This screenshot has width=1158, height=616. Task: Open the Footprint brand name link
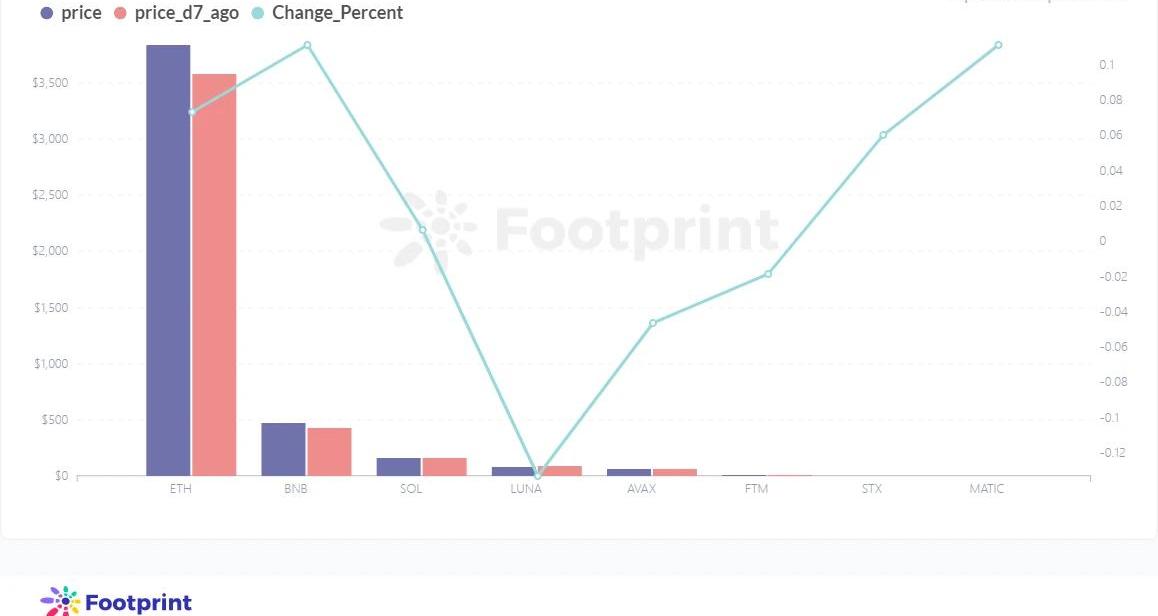pyautogui.click(x=139, y=603)
